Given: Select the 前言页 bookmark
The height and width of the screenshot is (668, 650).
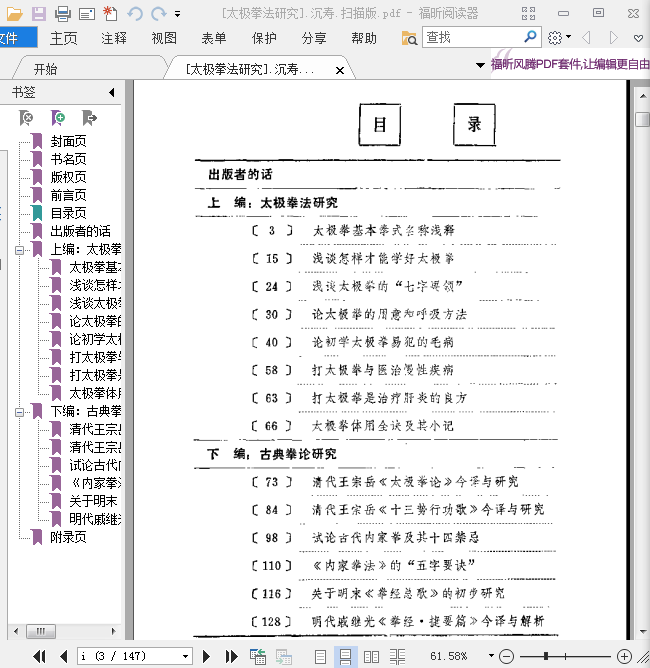Looking at the screenshot, I should click(x=68, y=195).
